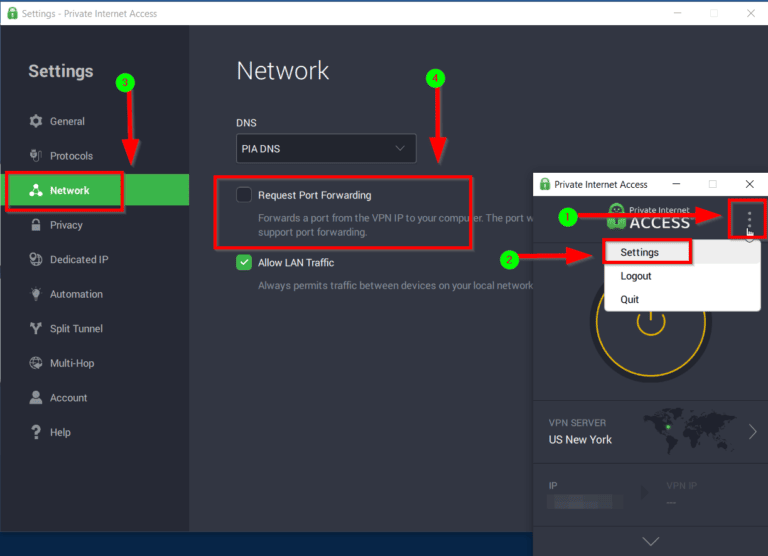Uncheck the Allow LAN Traffic checkbox
The width and height of the screenshot is (768, 556).
click(244, 263)
